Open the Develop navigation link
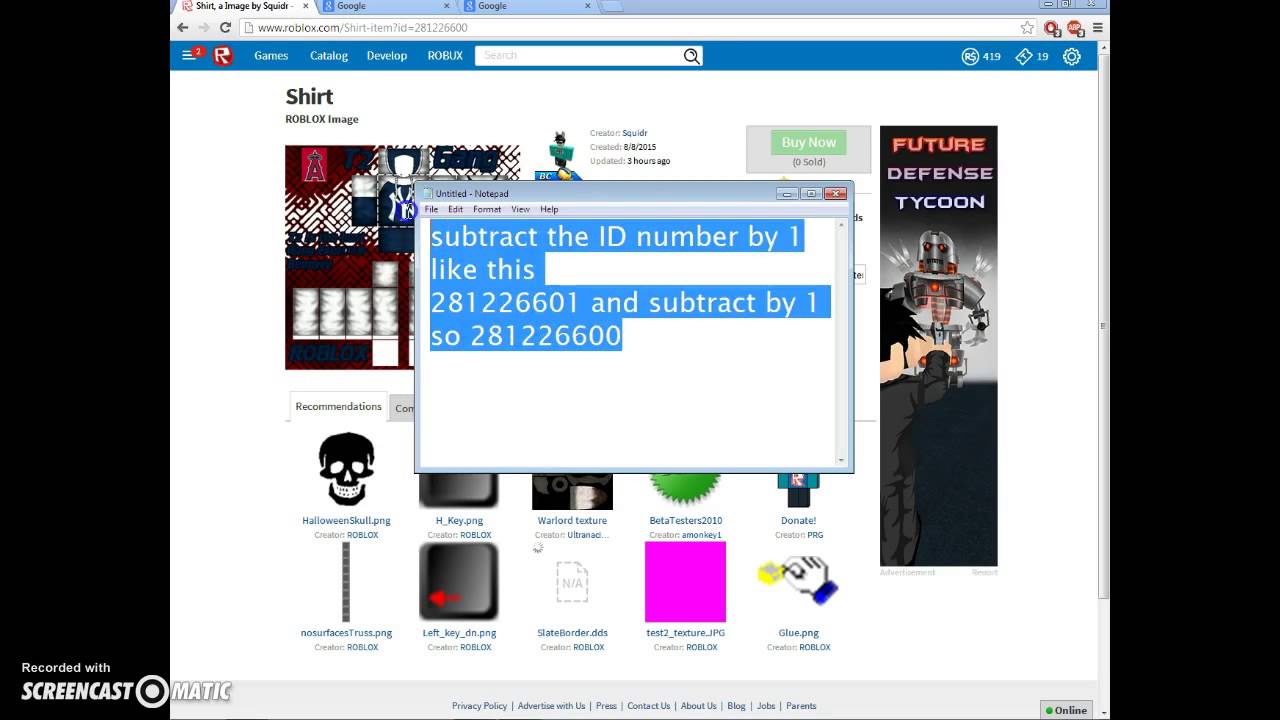The image size is (1280, 720). (387, 56)
